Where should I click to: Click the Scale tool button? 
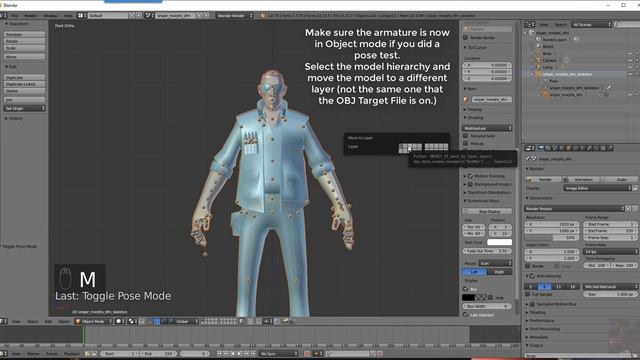tap(24, 48)
